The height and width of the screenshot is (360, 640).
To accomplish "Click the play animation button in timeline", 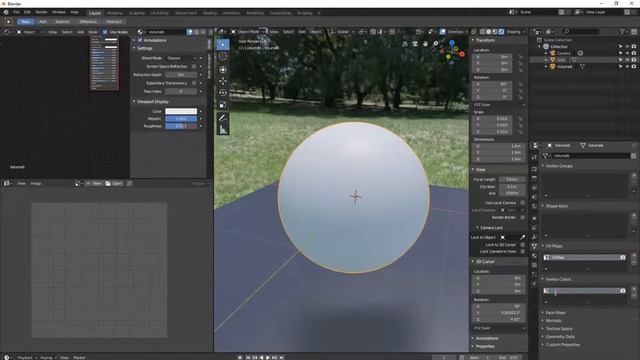I will pos(268,357).
